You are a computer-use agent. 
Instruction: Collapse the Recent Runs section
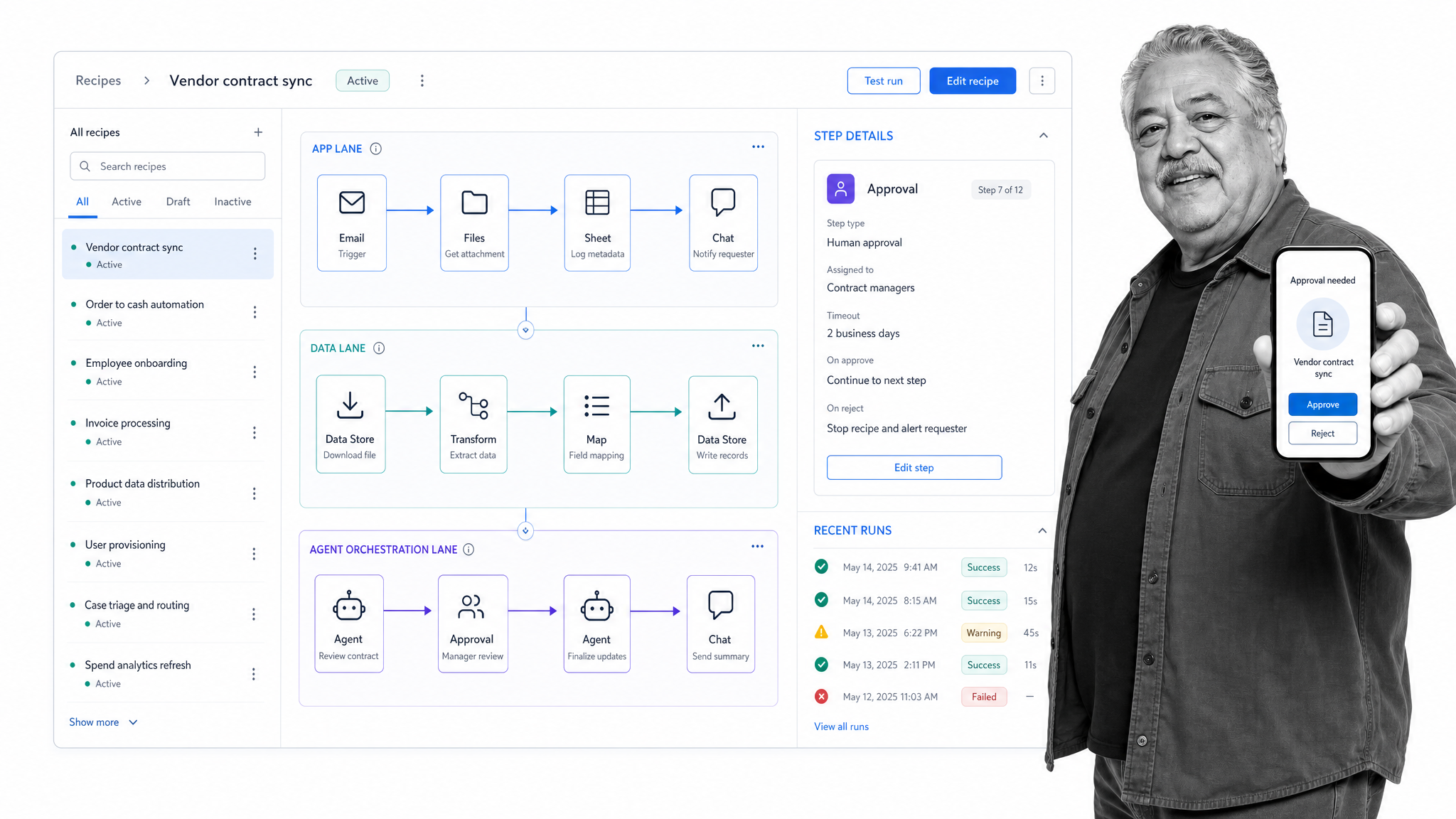pos(1042,530)
